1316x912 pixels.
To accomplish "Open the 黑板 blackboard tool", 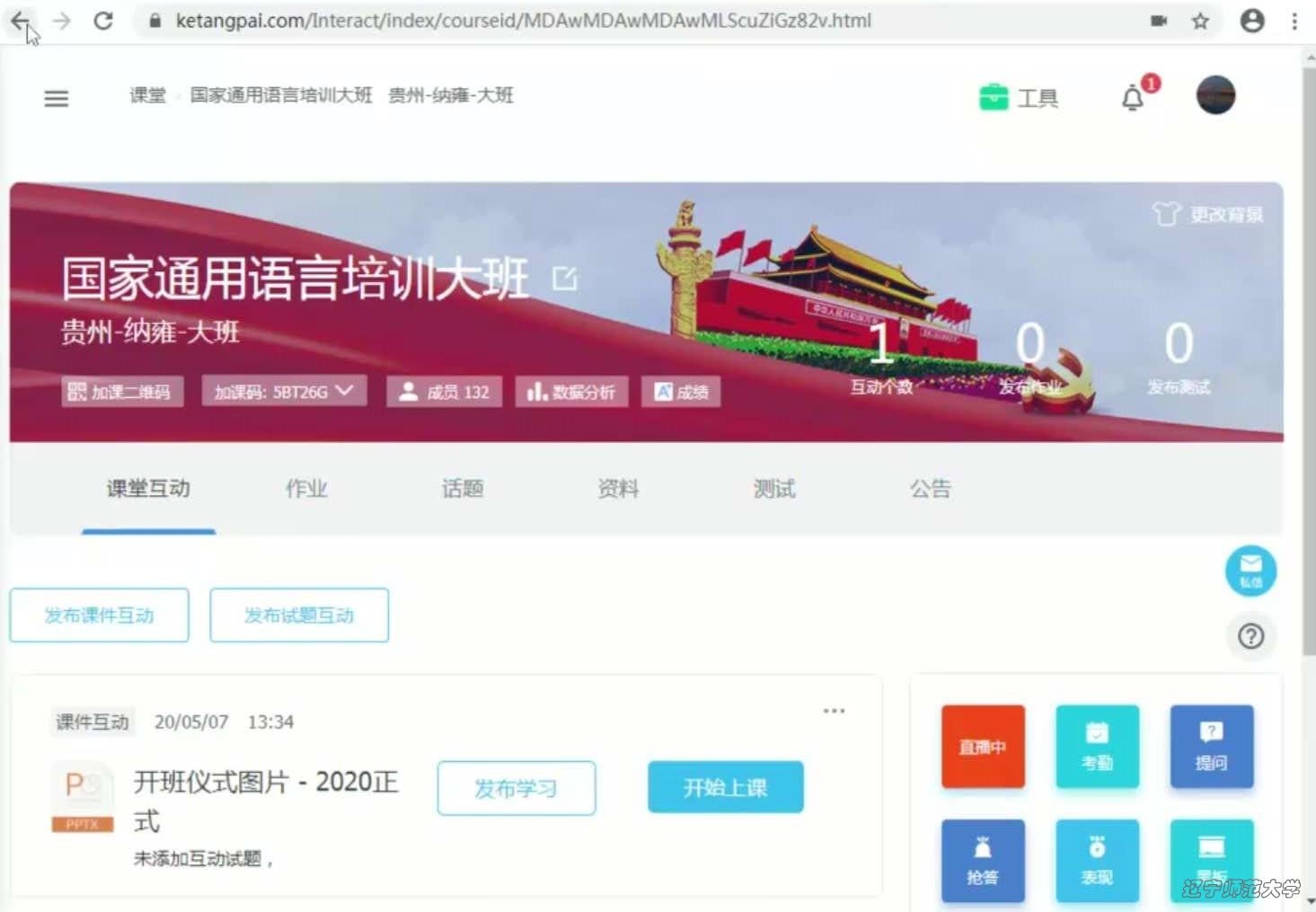I will (x=1212, y=860).
